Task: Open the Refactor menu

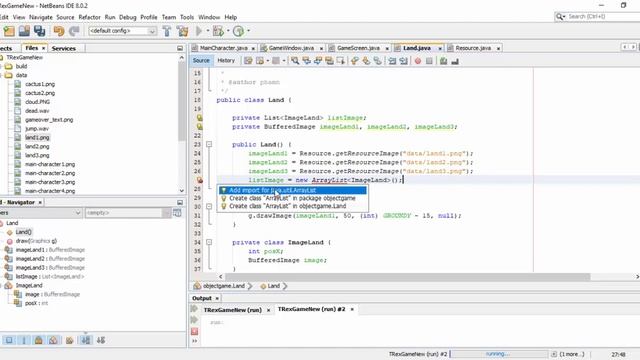Action: coord(89,17)
